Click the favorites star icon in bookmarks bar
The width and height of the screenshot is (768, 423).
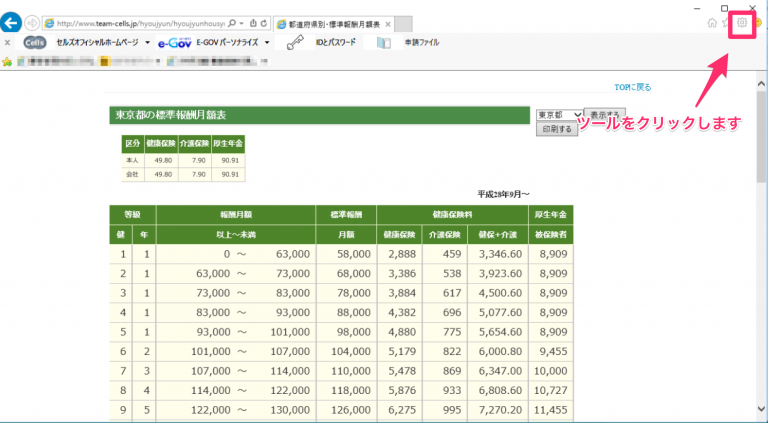7,62
